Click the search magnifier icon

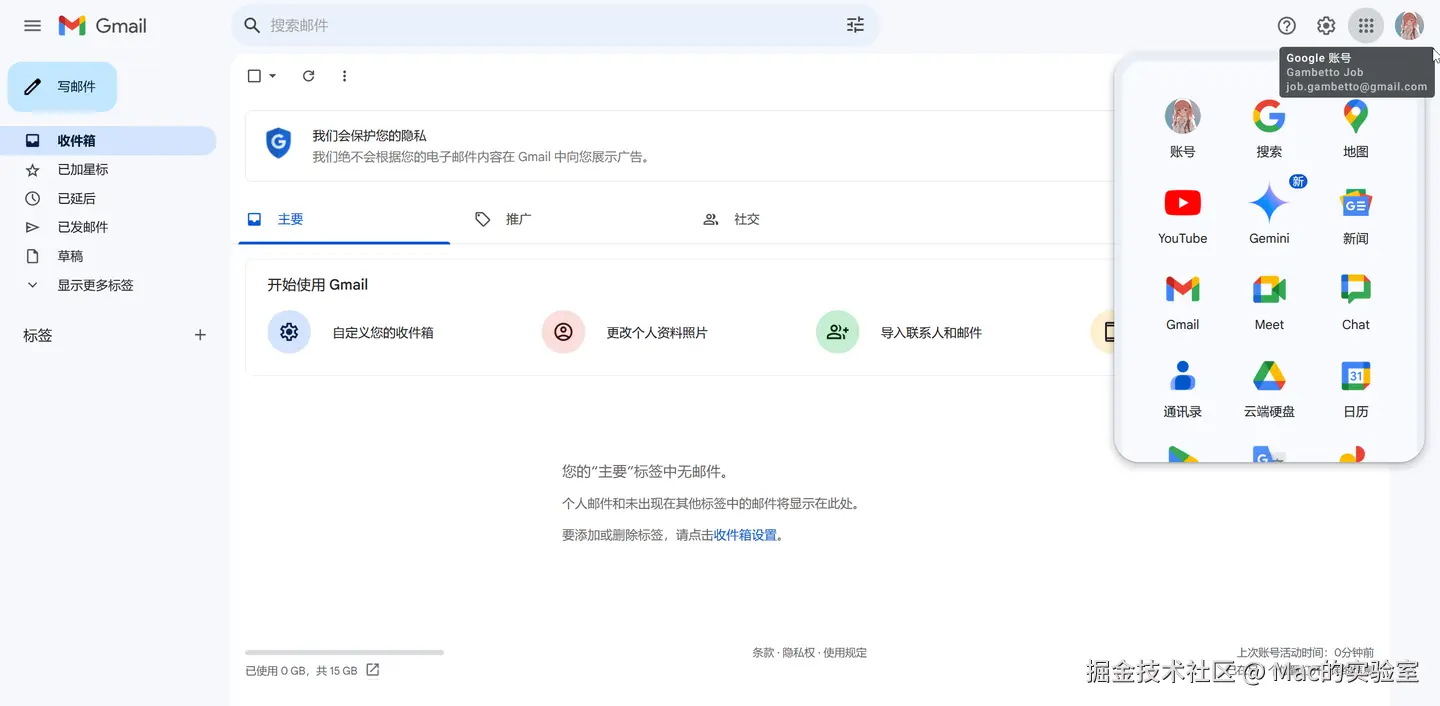pyautogui.click(x=252, y=25)
